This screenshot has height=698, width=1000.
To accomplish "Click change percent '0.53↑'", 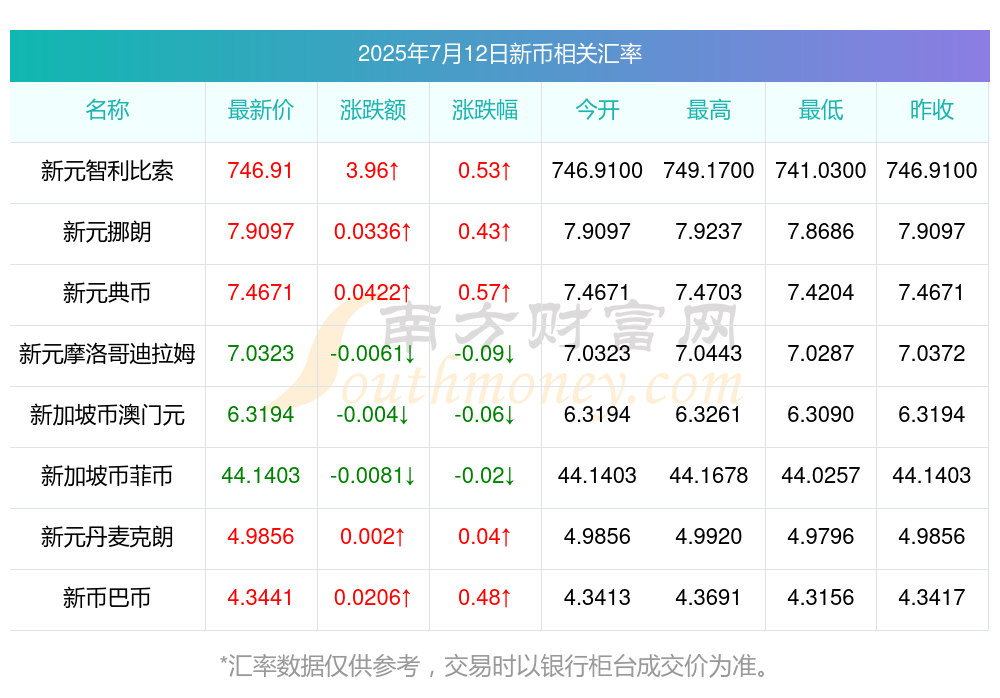I will 485,170.
